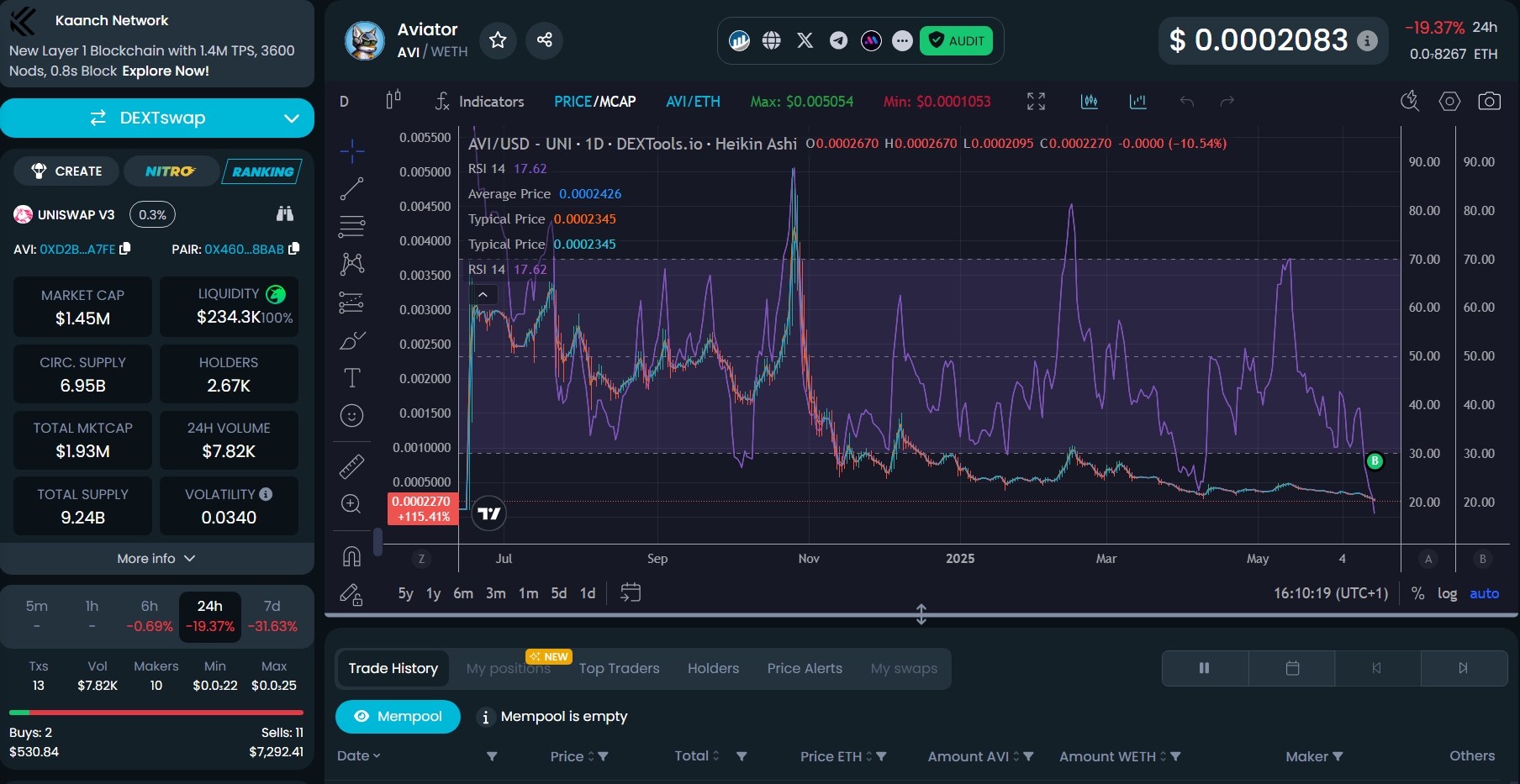Select the brush drawing tool
Image resolution: width=1520 pixels, height=784 pixels.
[351, 340]
